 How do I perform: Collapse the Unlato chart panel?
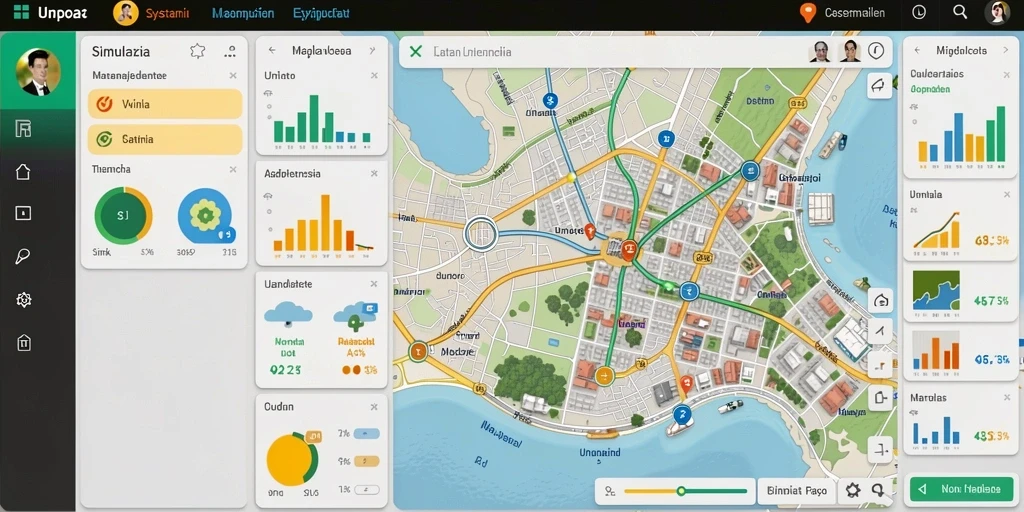(x=374, y=76)
